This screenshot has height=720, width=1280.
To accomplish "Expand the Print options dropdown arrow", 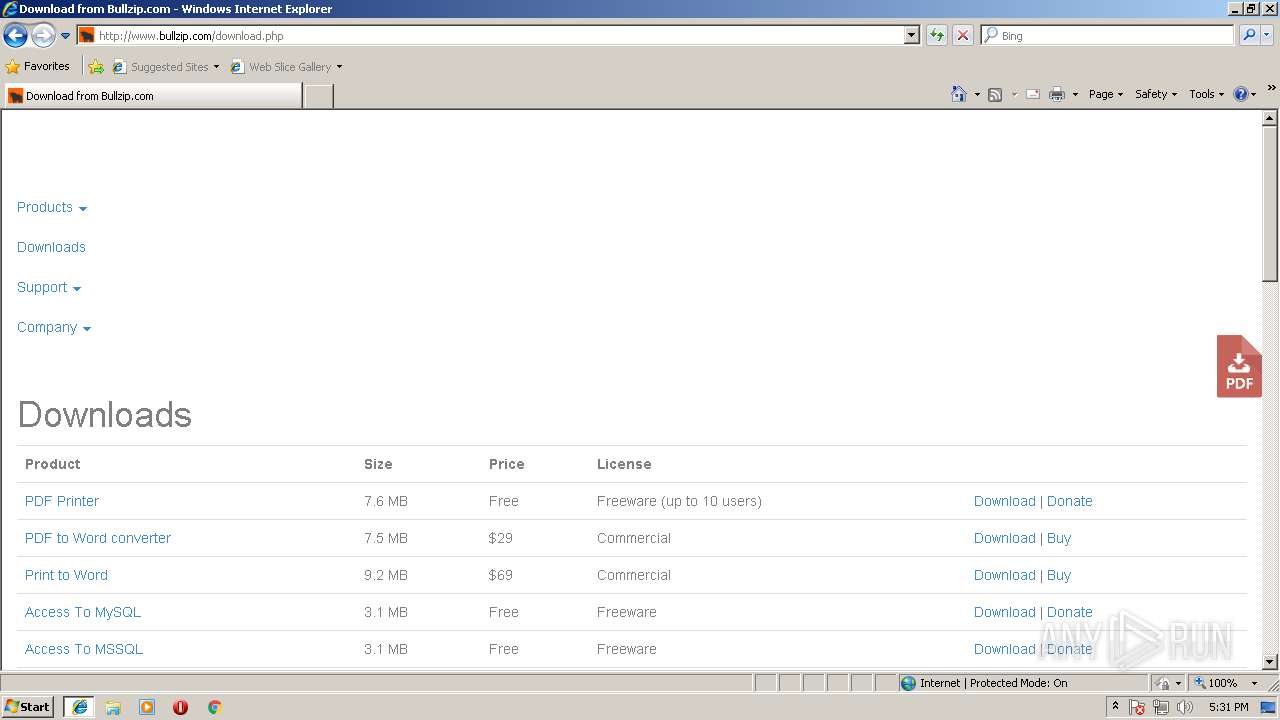I will pyautogui.click(x=1075, y=94).
